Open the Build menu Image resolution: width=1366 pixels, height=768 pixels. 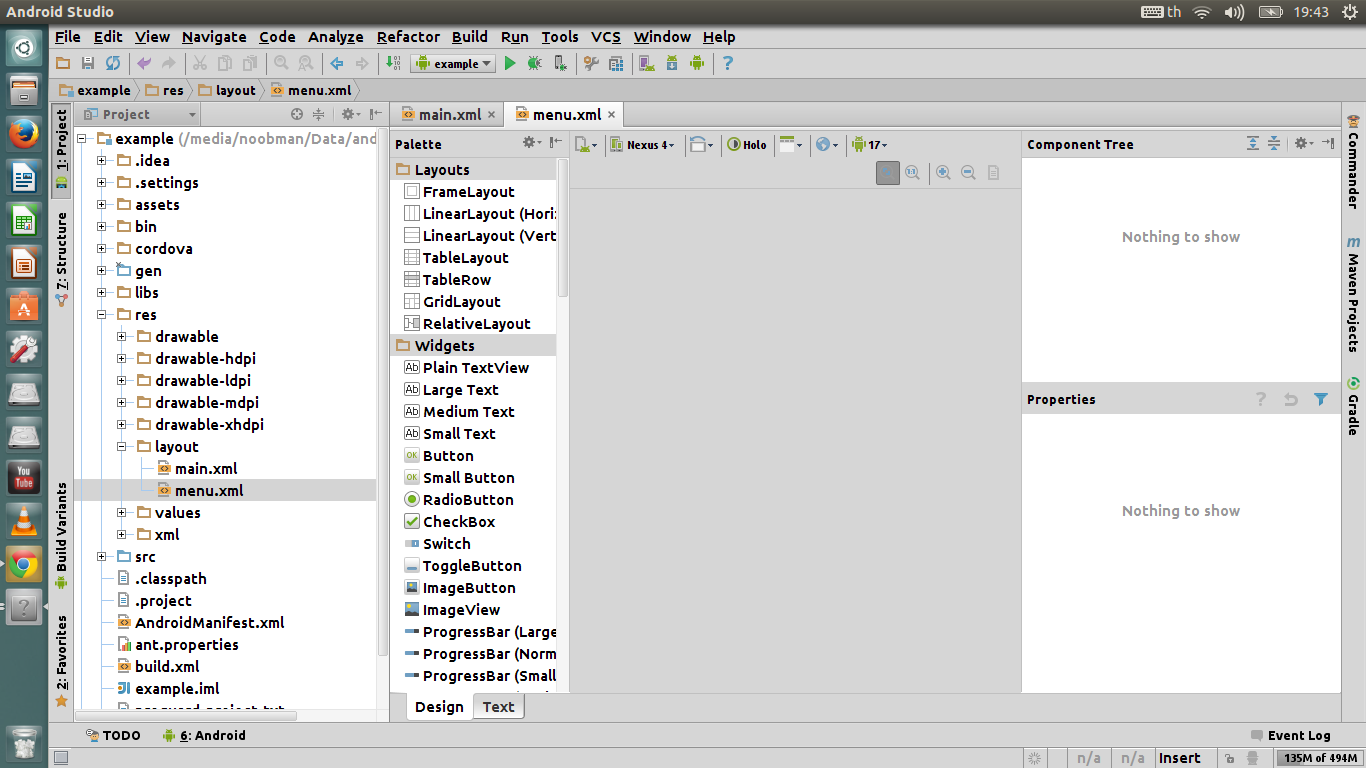click(470, 37)
